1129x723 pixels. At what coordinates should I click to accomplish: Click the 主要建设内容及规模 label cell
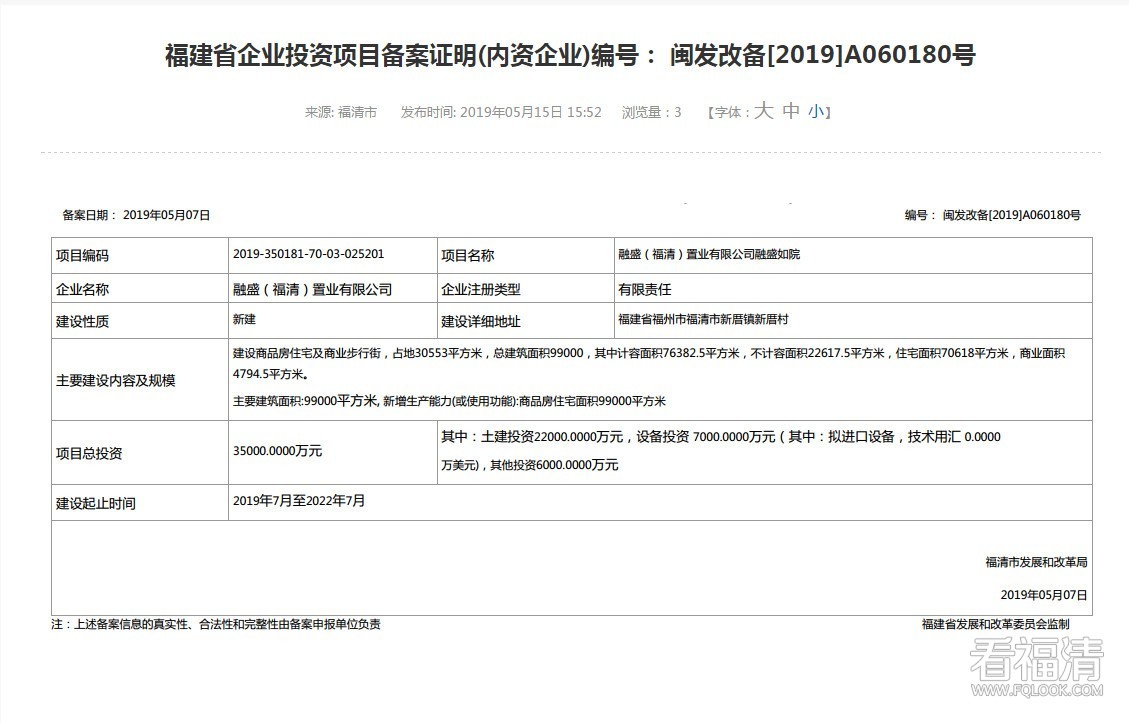point(140,380)
